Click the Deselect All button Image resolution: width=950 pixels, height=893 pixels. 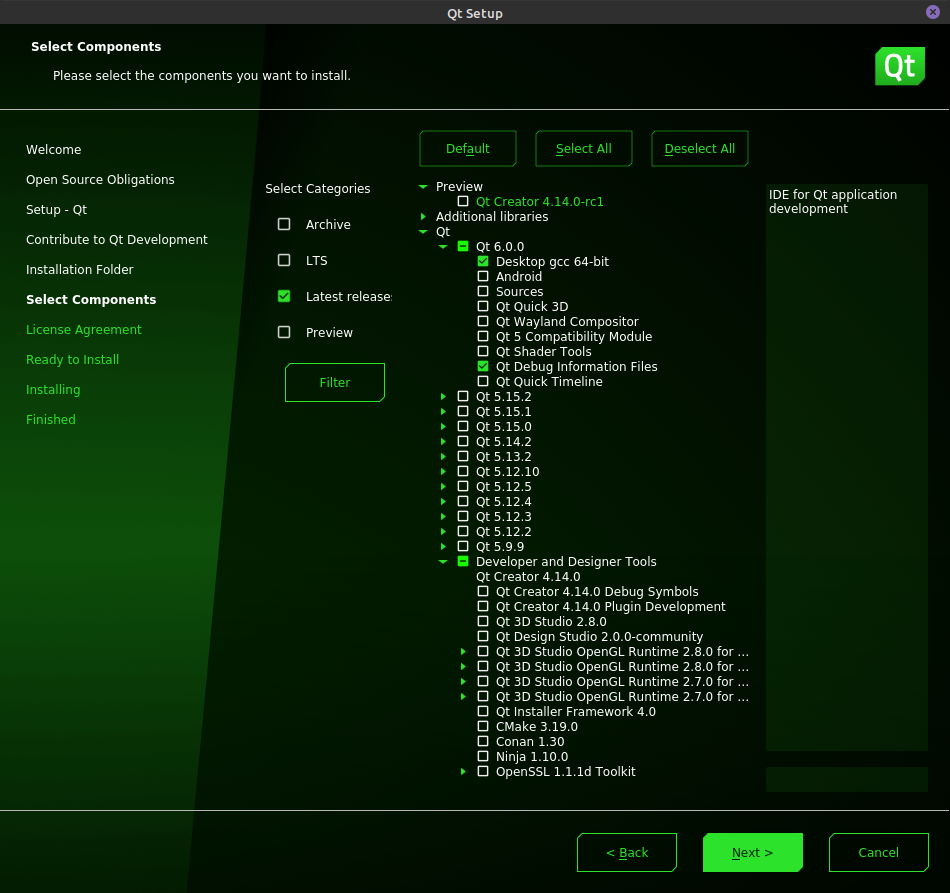[x=699, y=149]
